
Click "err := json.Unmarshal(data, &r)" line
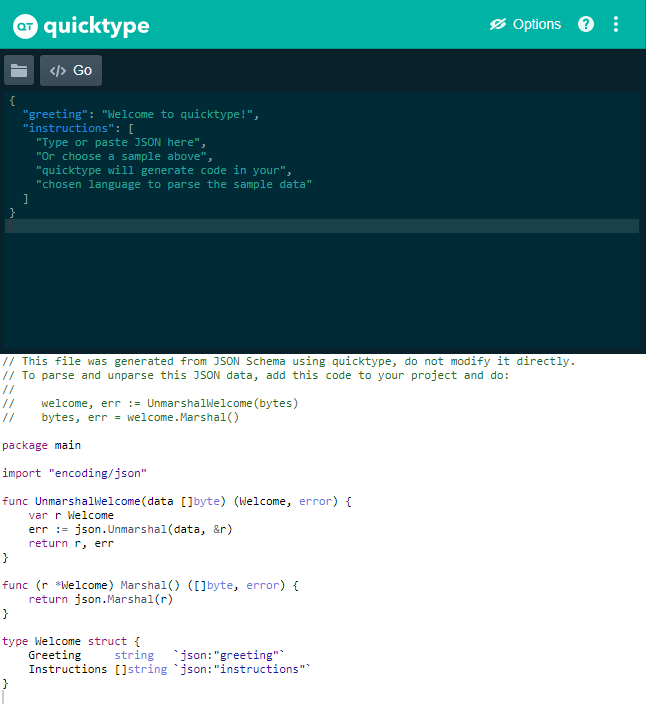[130, 529]
